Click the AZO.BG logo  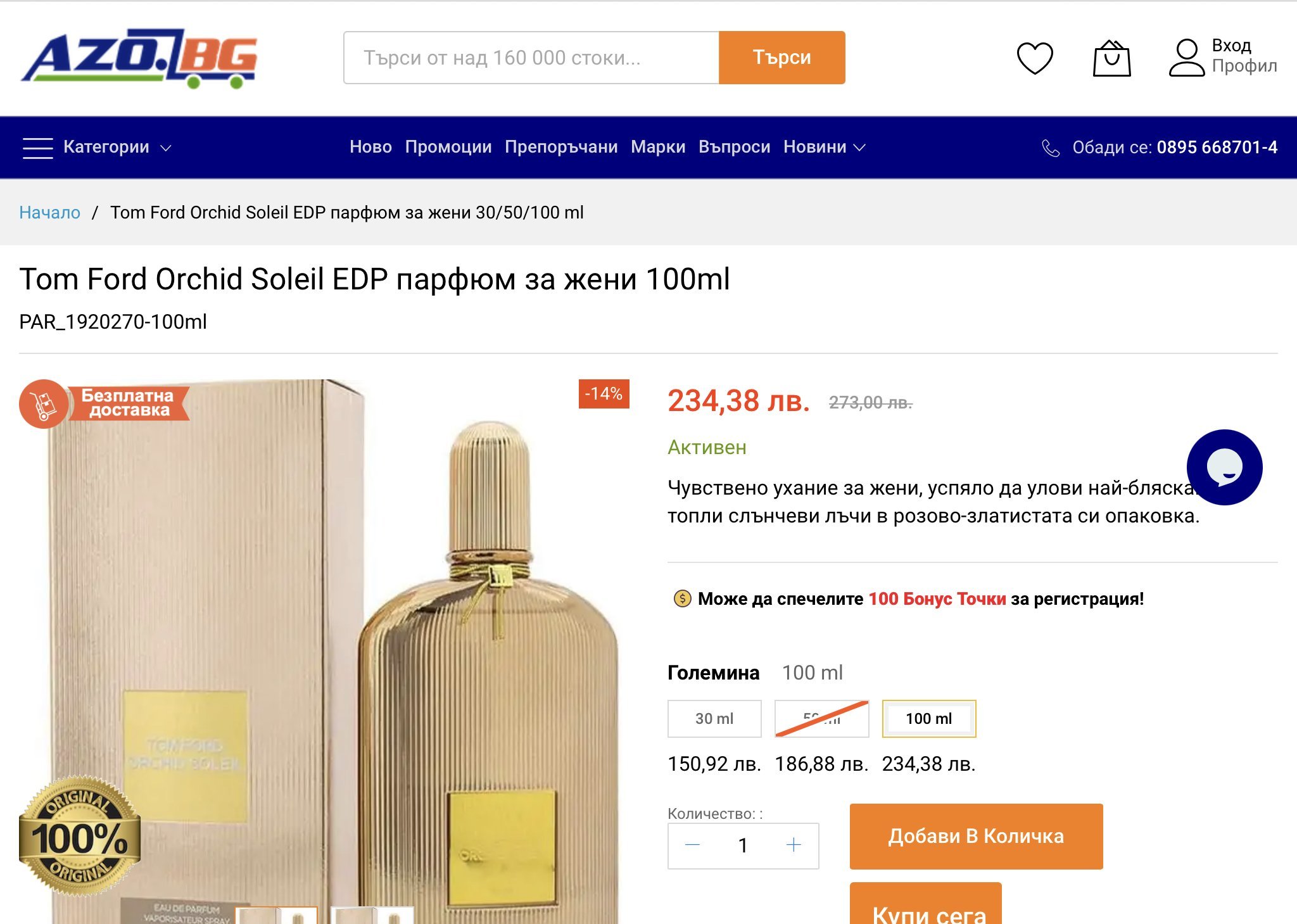point(139,58)
